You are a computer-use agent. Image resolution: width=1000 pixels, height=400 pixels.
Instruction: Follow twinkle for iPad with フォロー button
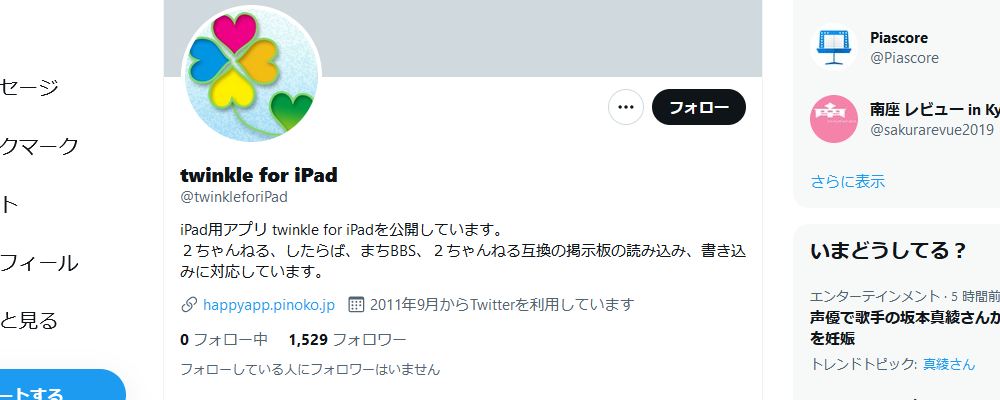[x=698, y=107]
